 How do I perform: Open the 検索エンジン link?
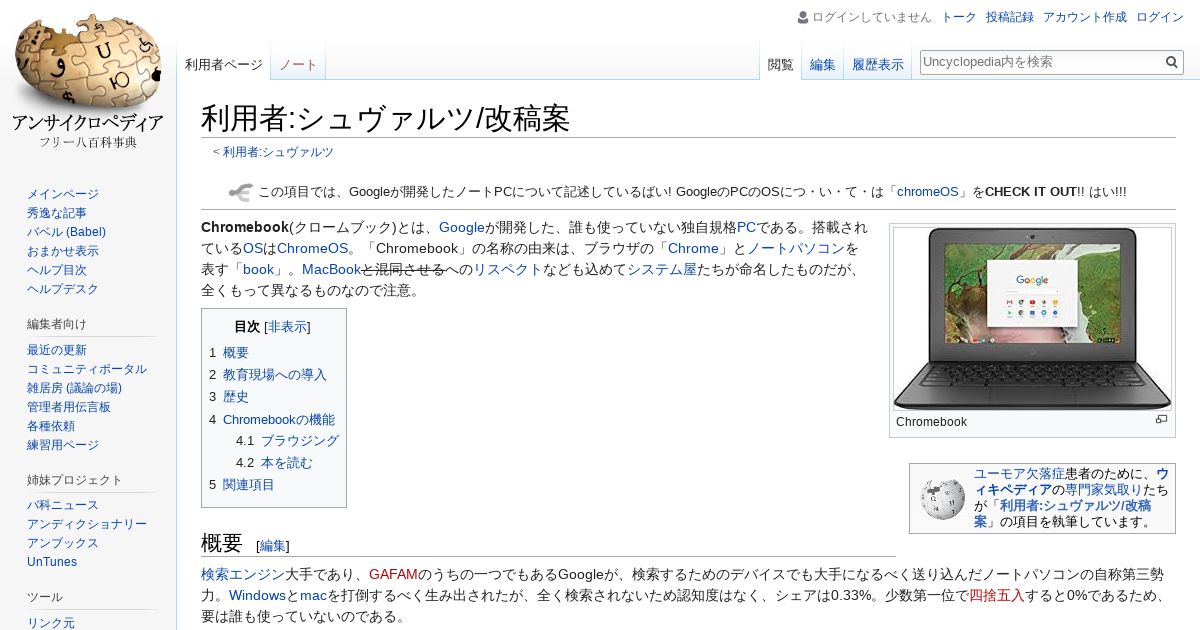tap(243, 574)
